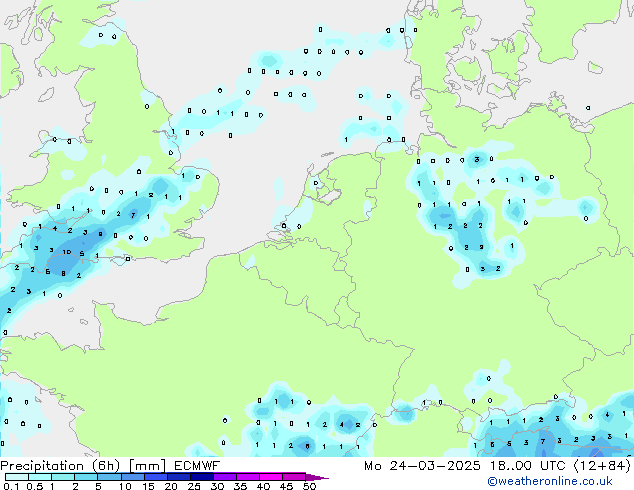Click the 35–40 mm violet legend swatch
The width and height of the screenshot is (634, 490).
[247, 477]
